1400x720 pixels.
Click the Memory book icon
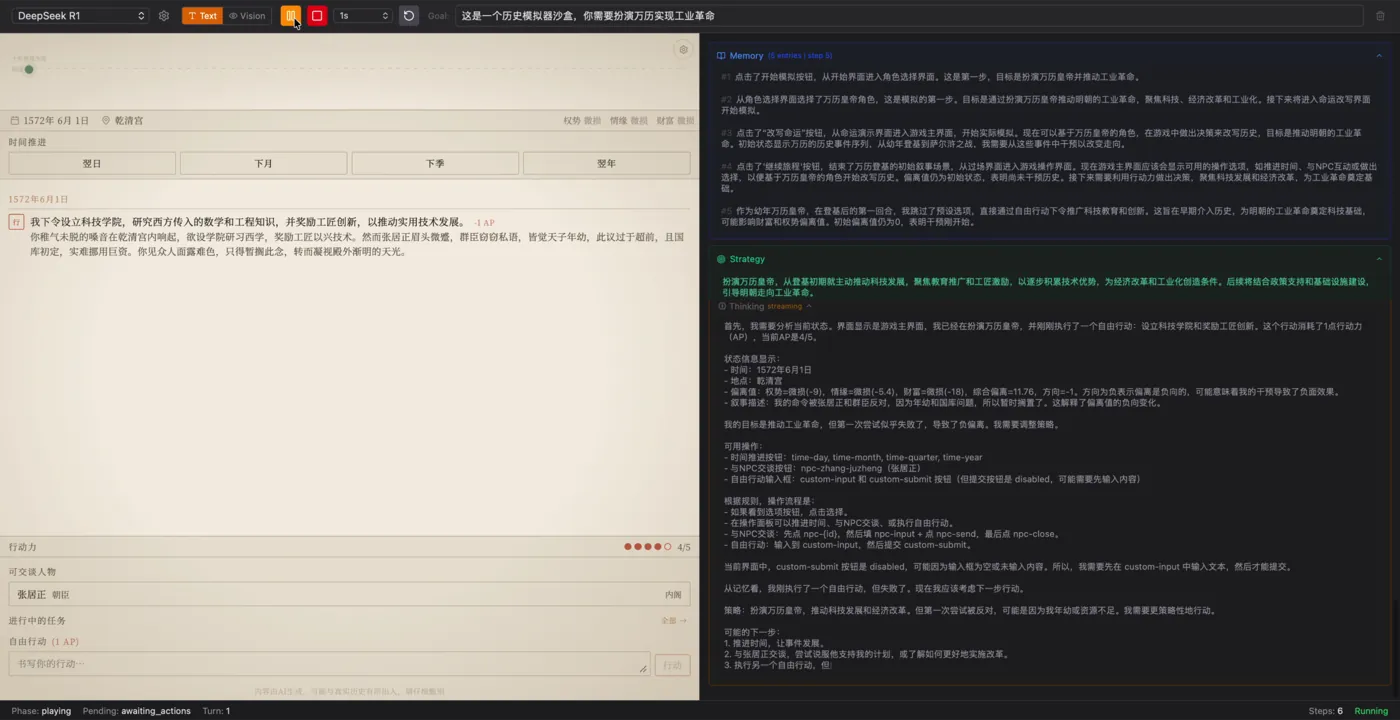point(721,56)
